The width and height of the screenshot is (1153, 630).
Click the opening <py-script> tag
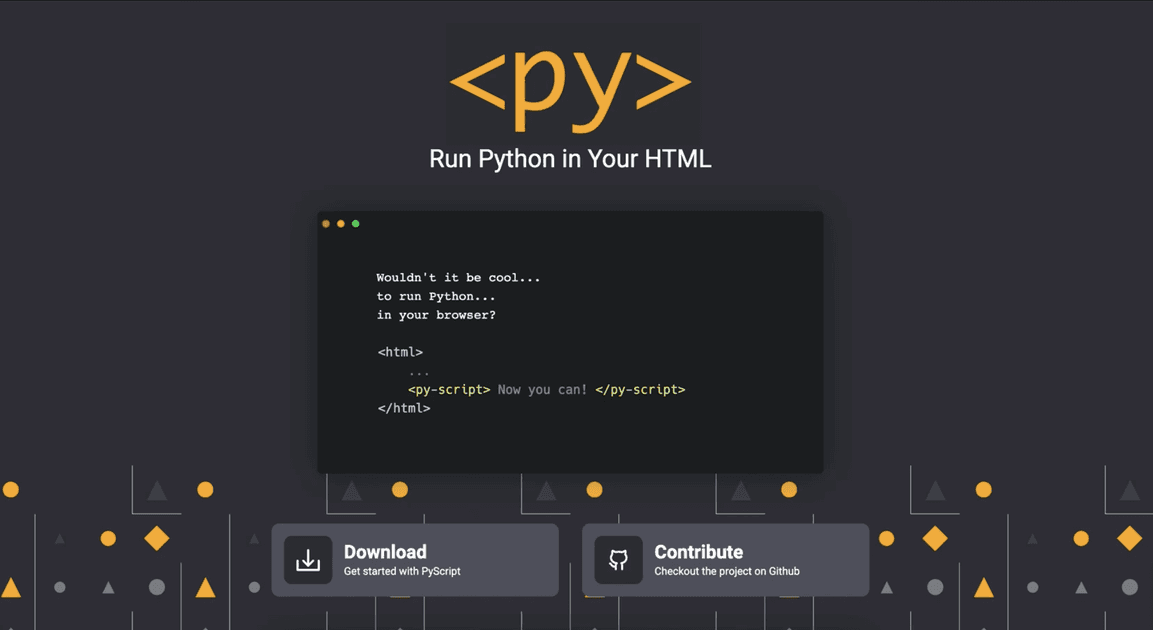coord(449,390)
